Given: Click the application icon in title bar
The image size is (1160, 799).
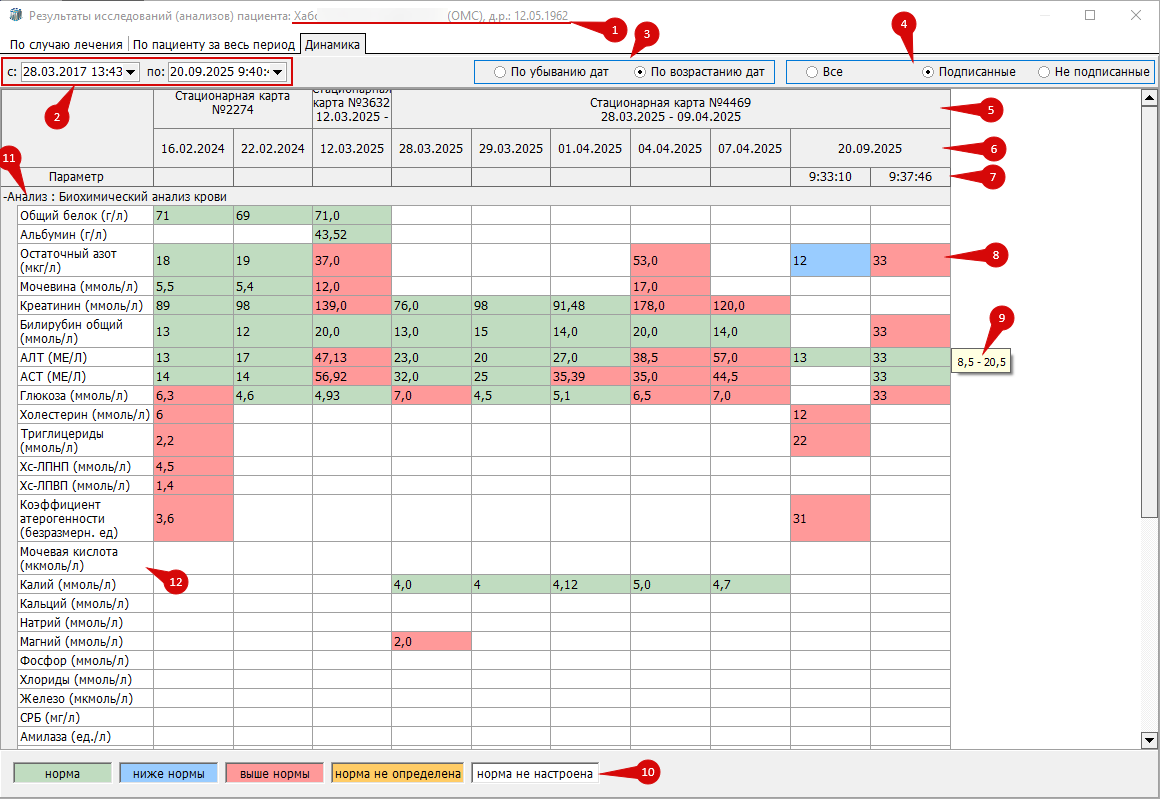Looking at the screenshot, I should (15, 15).
